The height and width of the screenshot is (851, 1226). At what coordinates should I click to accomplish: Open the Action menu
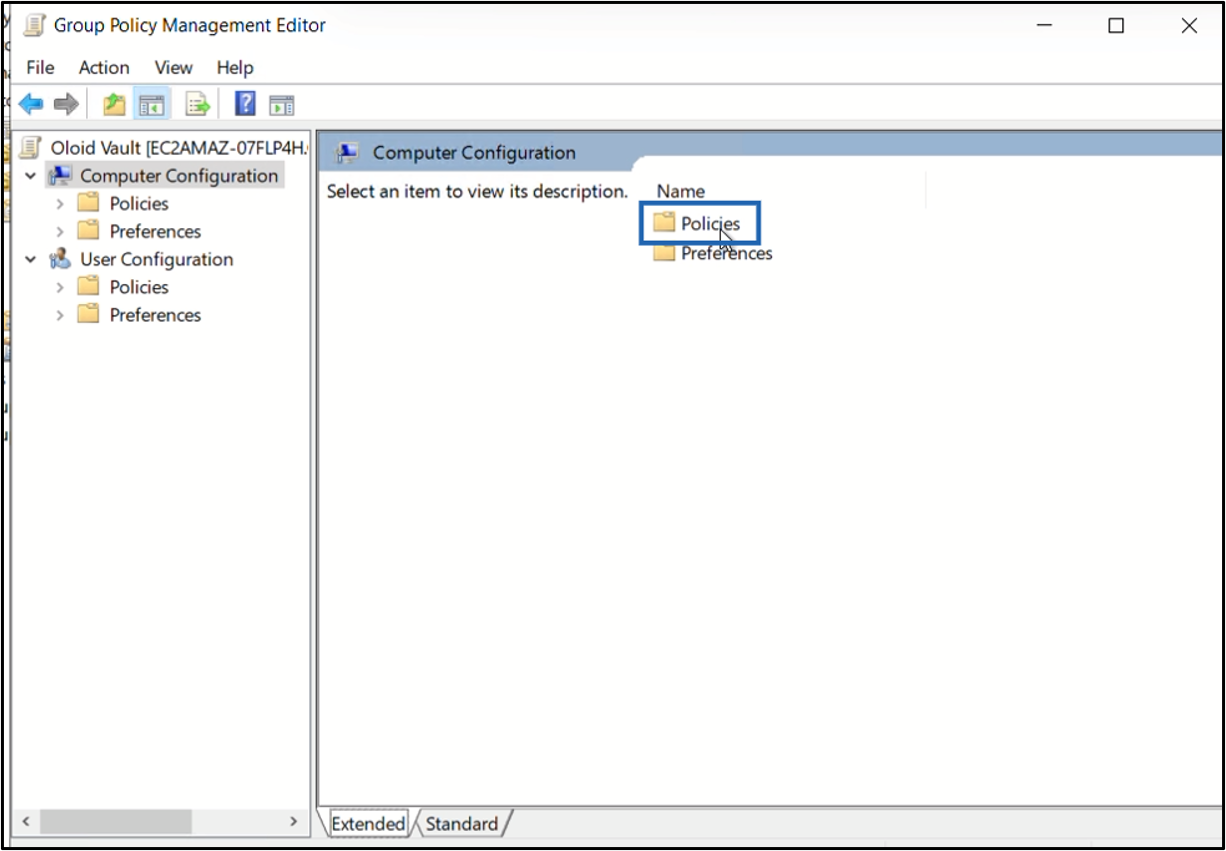click(104, 68)
